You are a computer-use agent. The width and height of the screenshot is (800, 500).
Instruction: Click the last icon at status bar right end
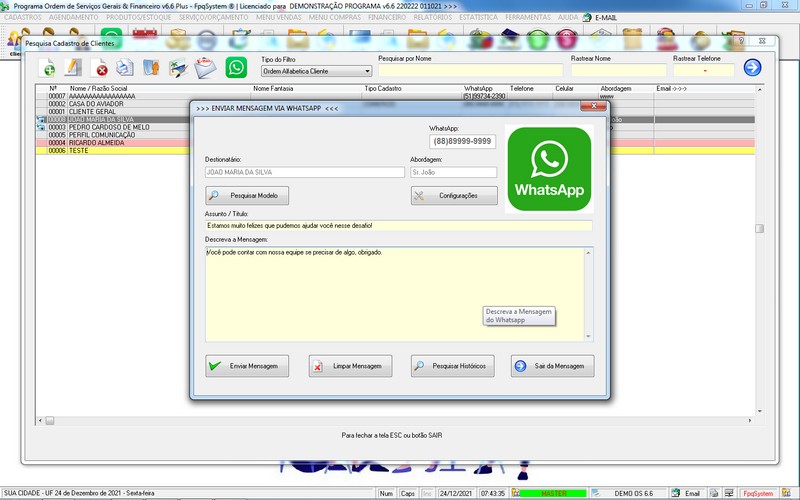point(786,493)
